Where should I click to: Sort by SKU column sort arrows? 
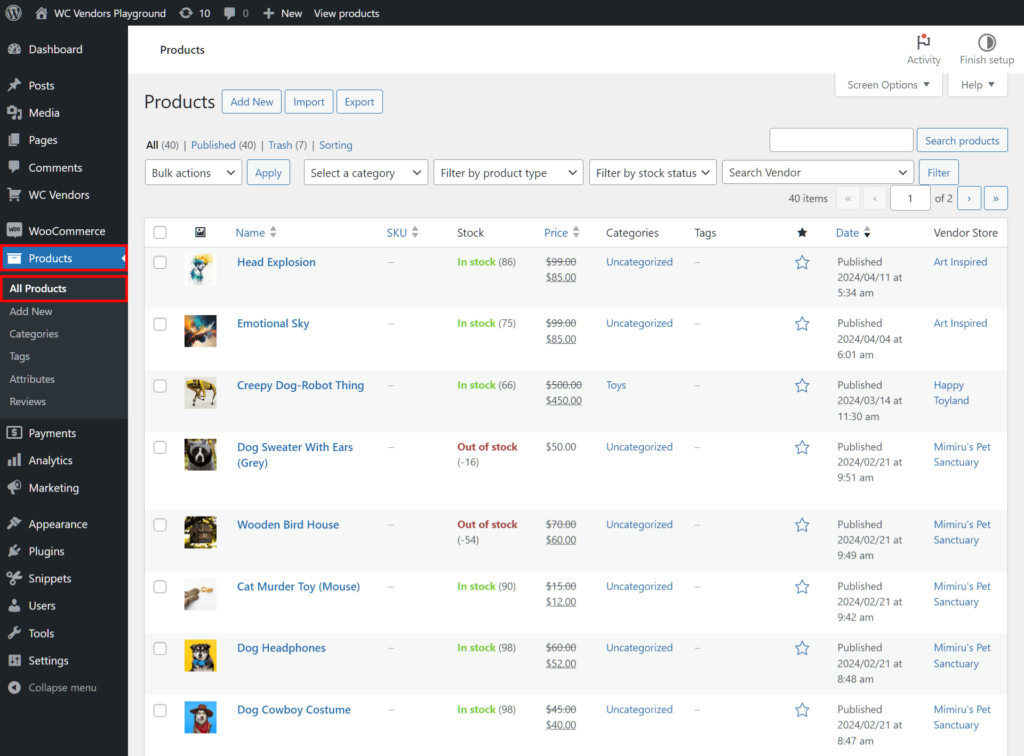[415, 232]
